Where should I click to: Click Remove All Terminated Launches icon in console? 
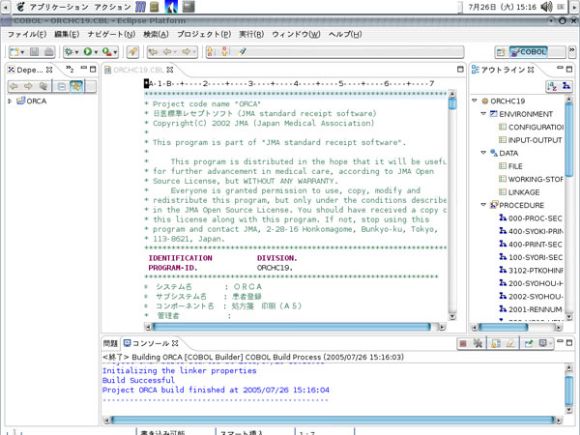478,344
